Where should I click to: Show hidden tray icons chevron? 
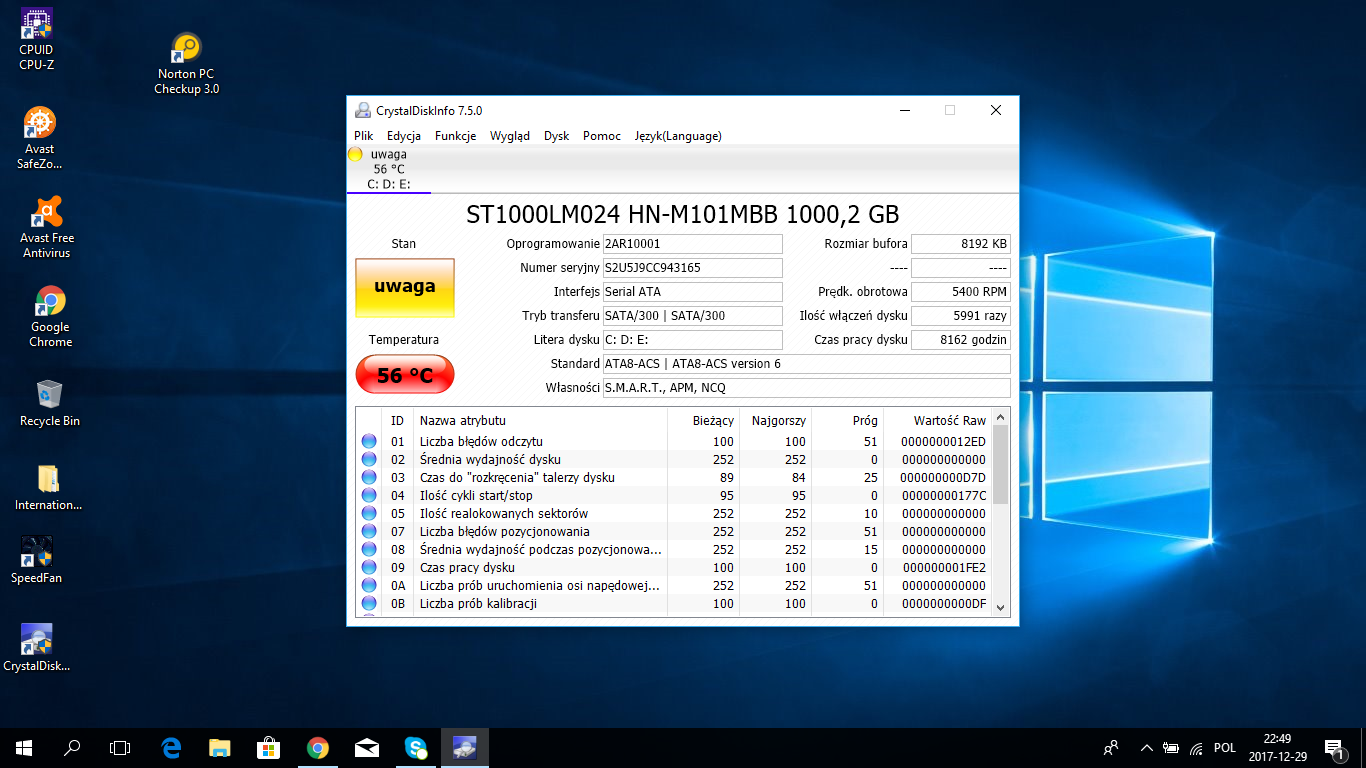tap(1146, 747)
